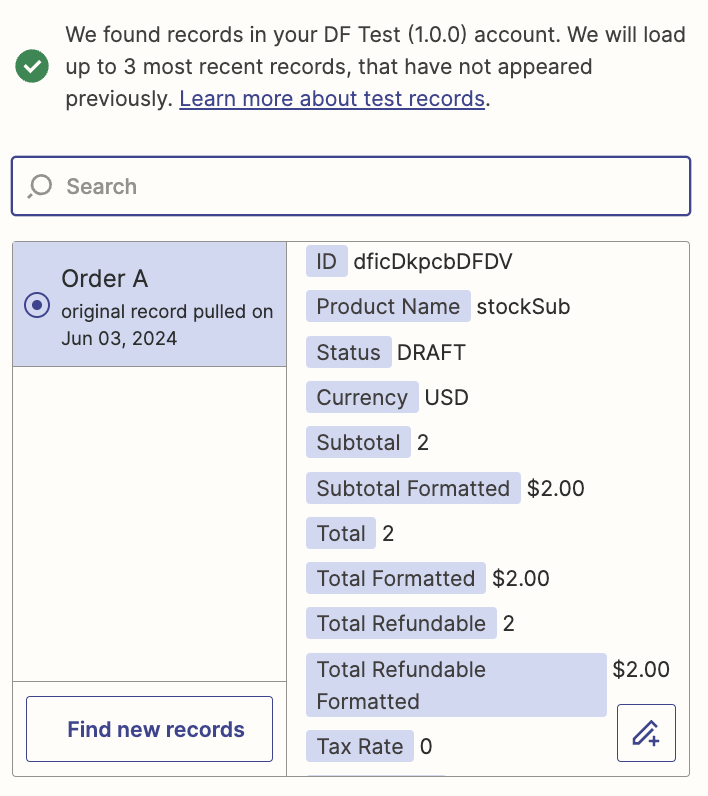This screenshot has width=708, height=796.
Task: Click the Subtotal Formatted field label
Action: click(x=413, y=488)
